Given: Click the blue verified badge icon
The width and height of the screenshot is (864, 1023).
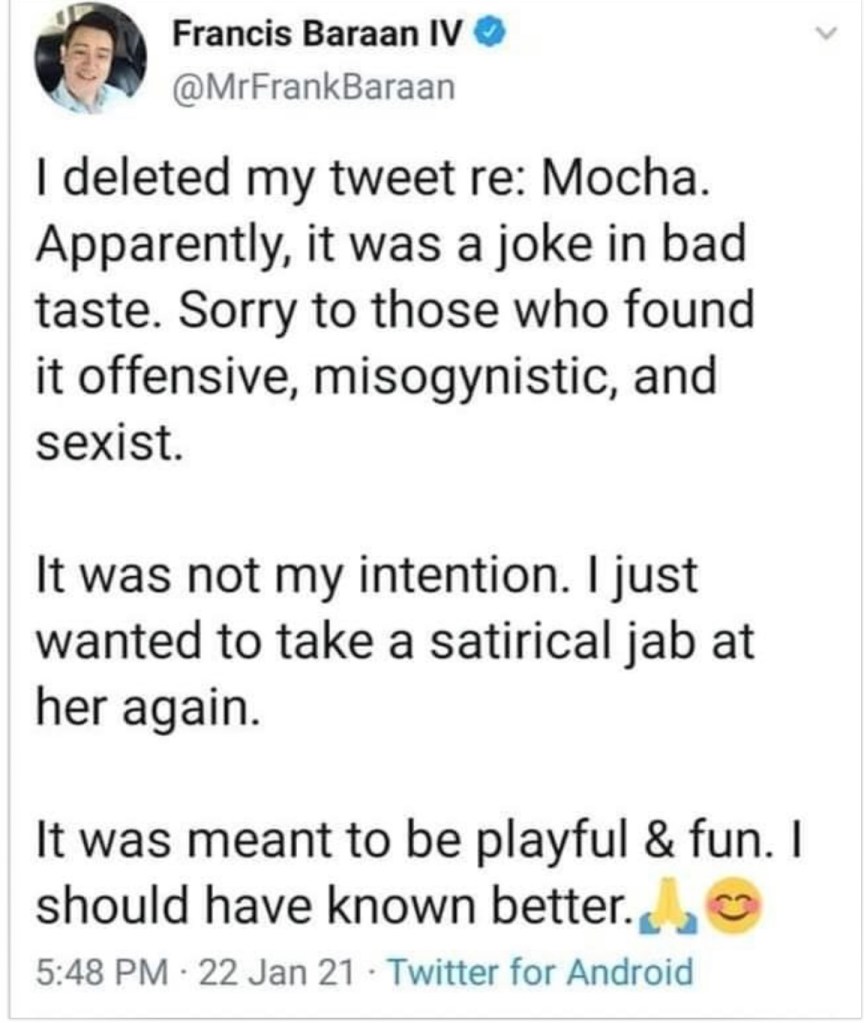Looking at the screenshot, I should click(x=489, y=37).
